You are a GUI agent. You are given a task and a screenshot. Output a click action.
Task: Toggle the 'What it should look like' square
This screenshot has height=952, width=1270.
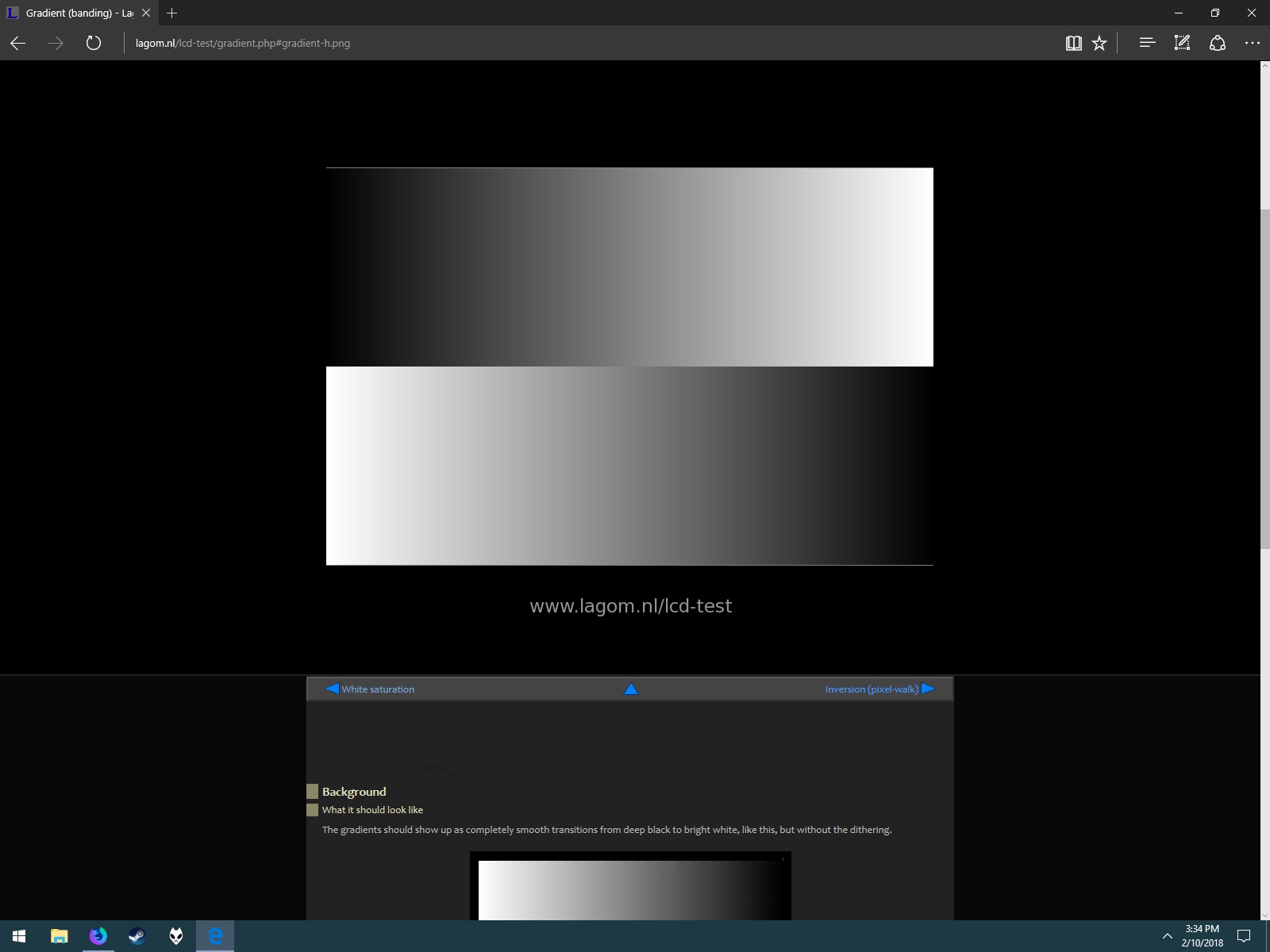pyautogui.click(x=312, y=810)
